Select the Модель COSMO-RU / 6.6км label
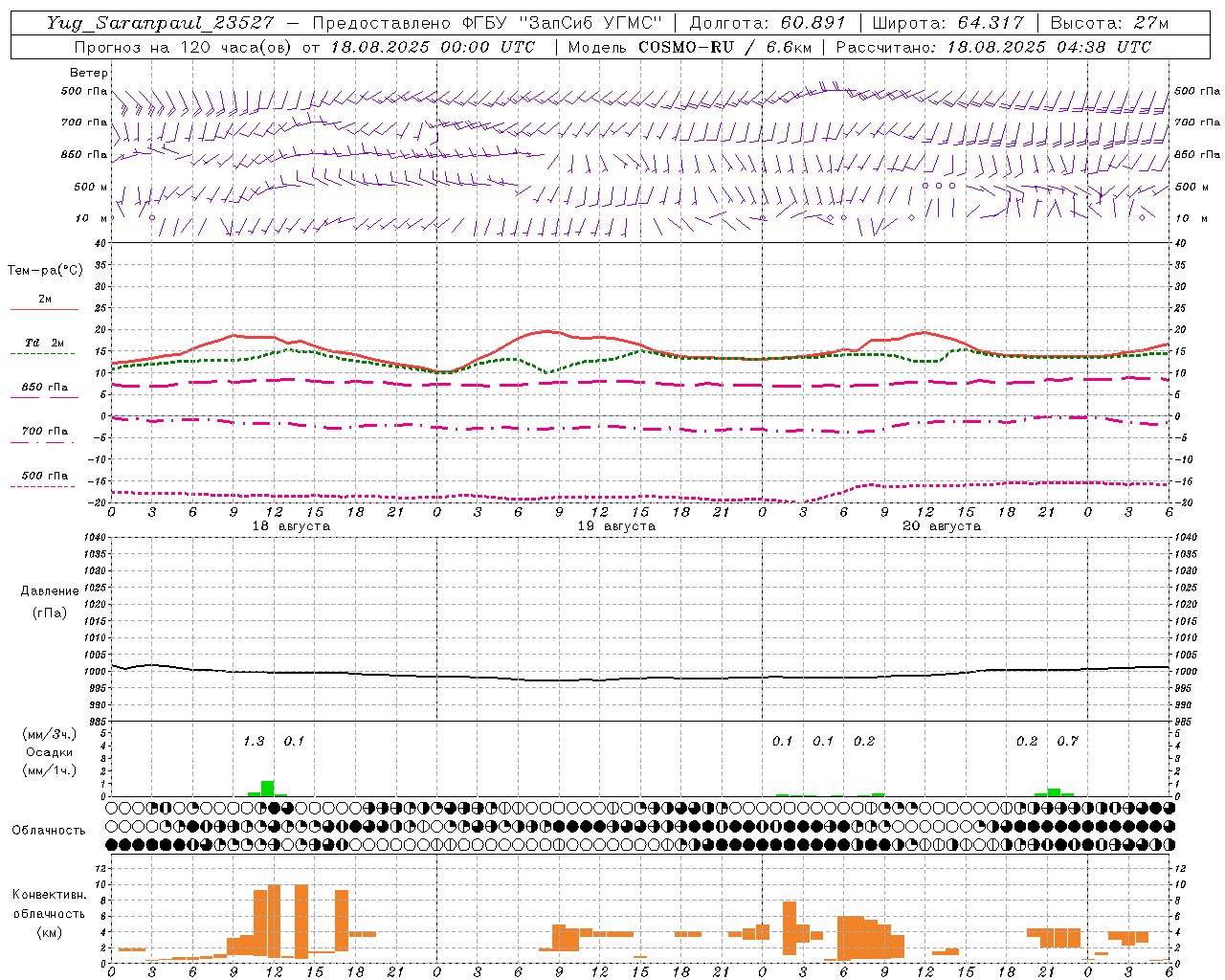 point(690,47)
